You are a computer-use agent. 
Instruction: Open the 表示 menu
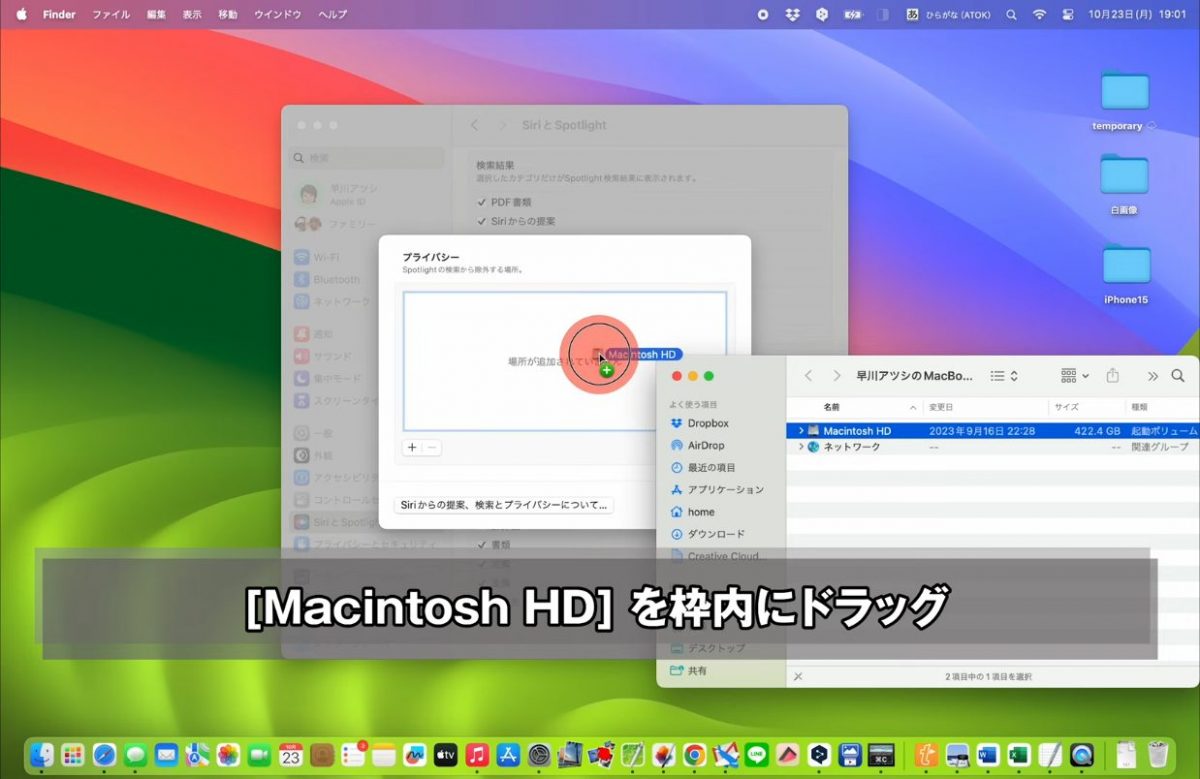click(192, 14)
